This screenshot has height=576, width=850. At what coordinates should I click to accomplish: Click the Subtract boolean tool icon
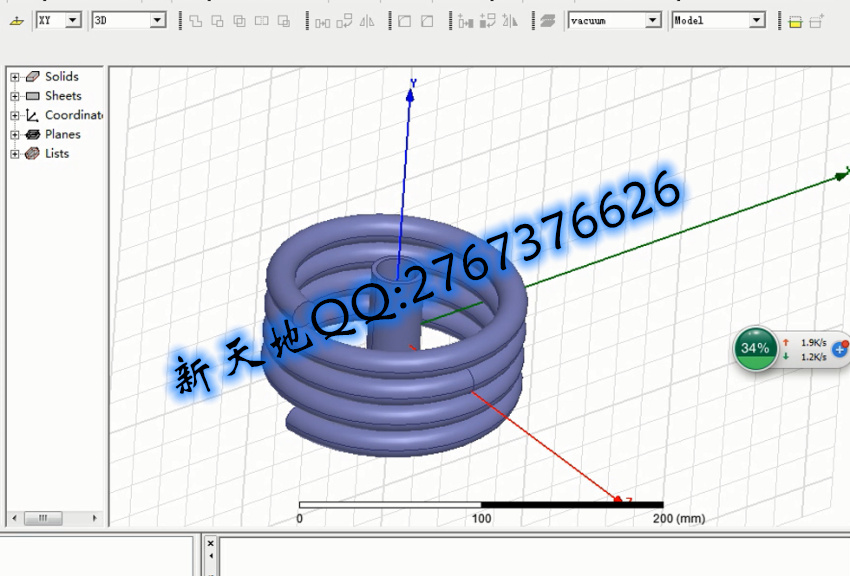point(217,20)
